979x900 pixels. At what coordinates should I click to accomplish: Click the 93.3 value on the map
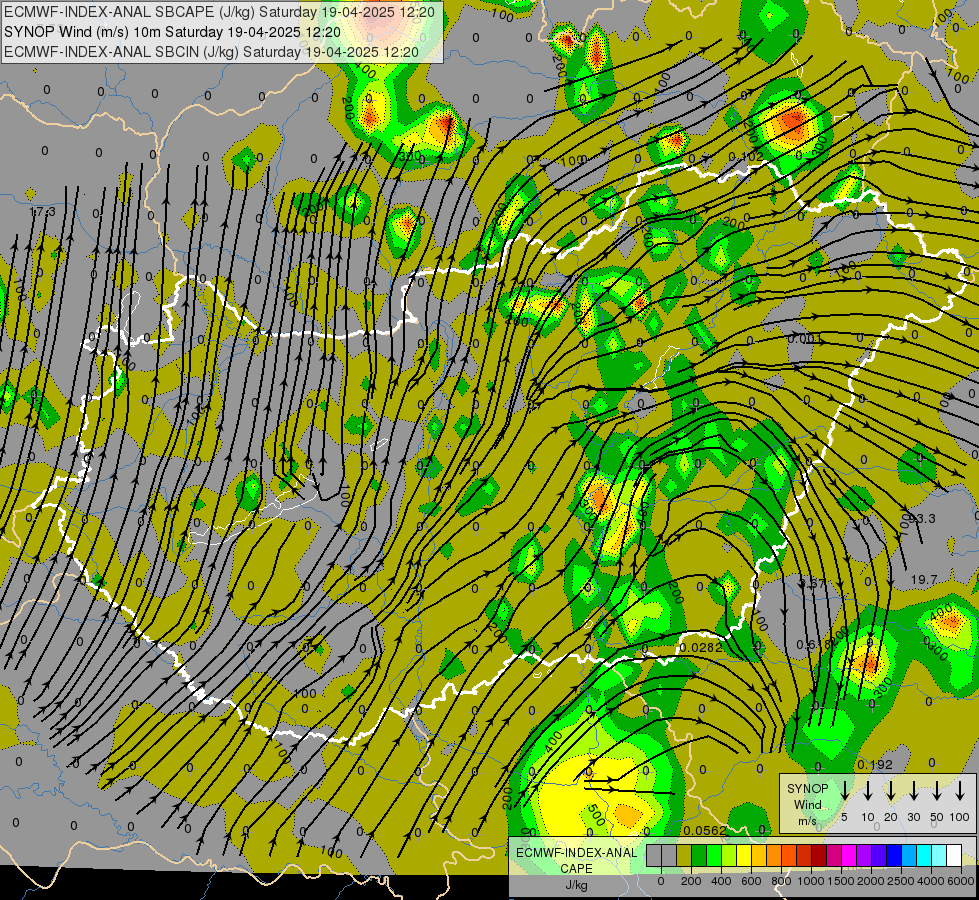point(922,518)
